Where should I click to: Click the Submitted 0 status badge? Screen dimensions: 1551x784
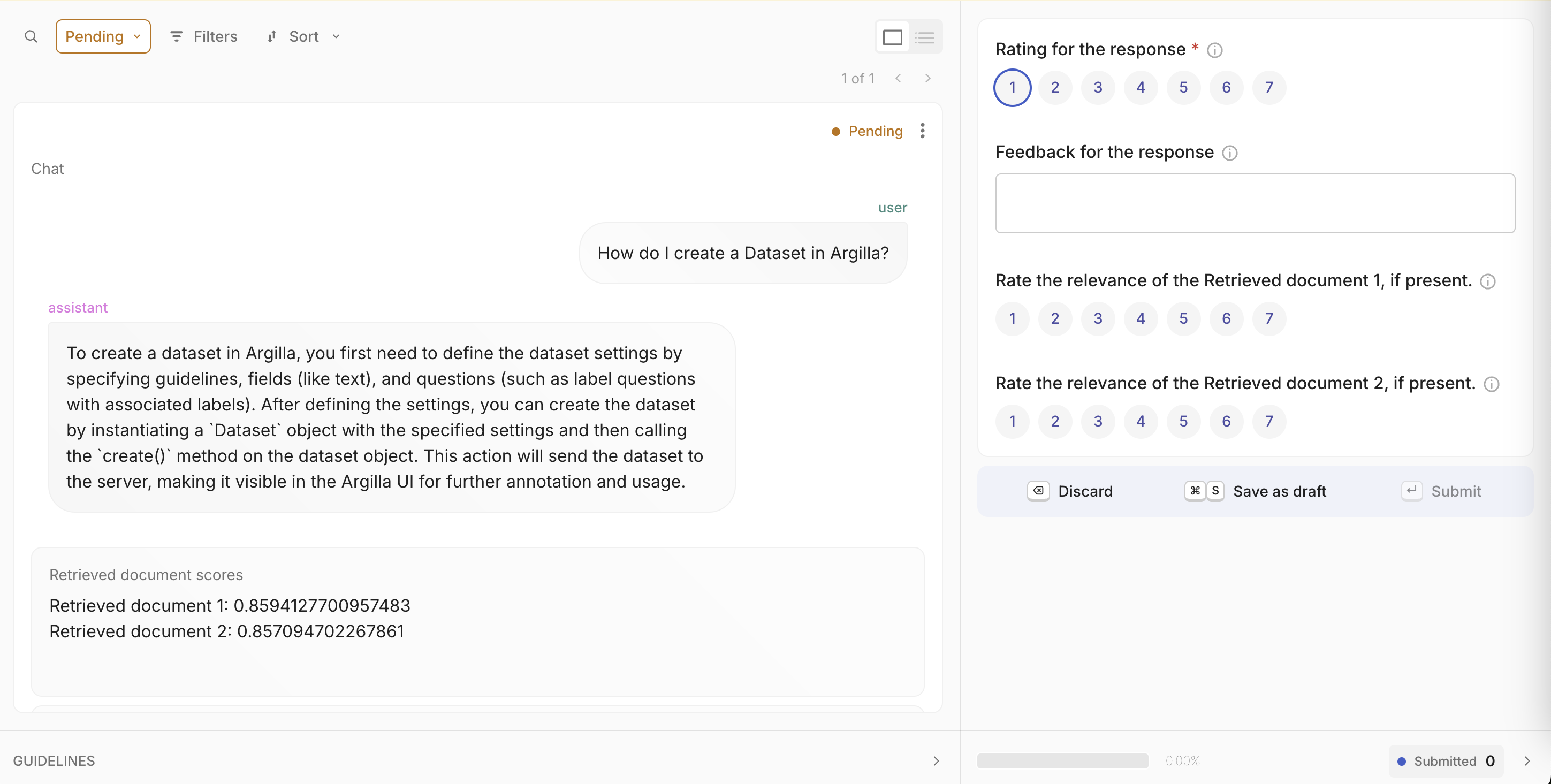(x=1446, y=761)
